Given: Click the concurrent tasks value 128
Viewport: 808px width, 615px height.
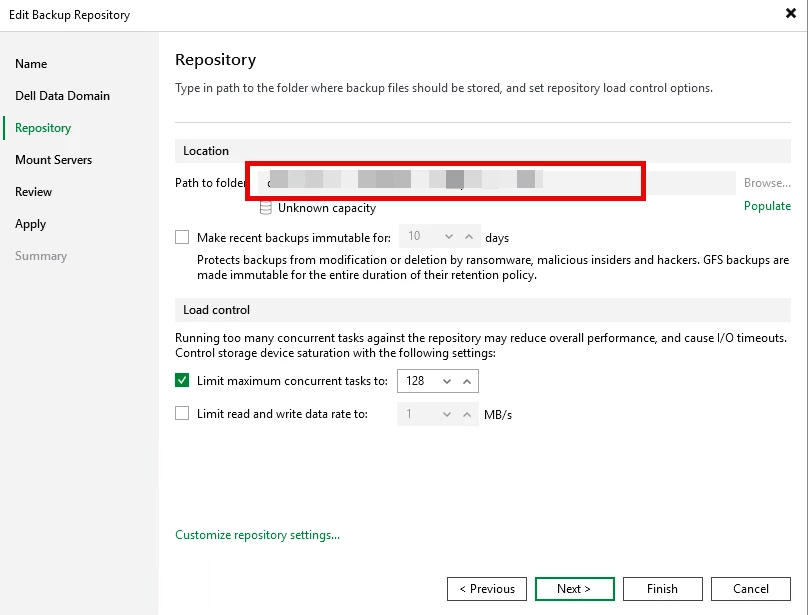Looking at the screenshot, I should (x=415, y=381).
